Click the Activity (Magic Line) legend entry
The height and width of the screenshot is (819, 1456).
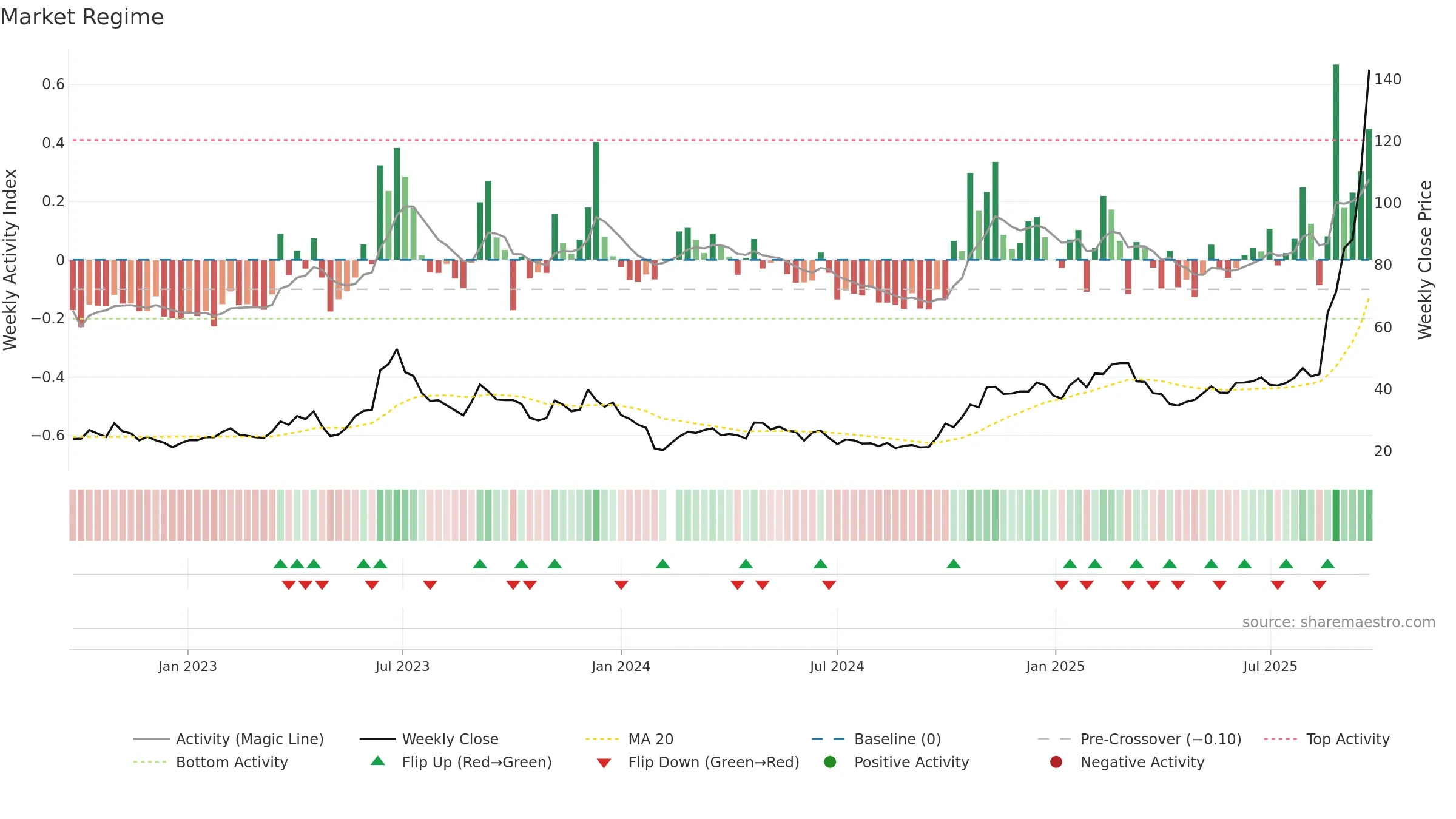click(229, 739)
